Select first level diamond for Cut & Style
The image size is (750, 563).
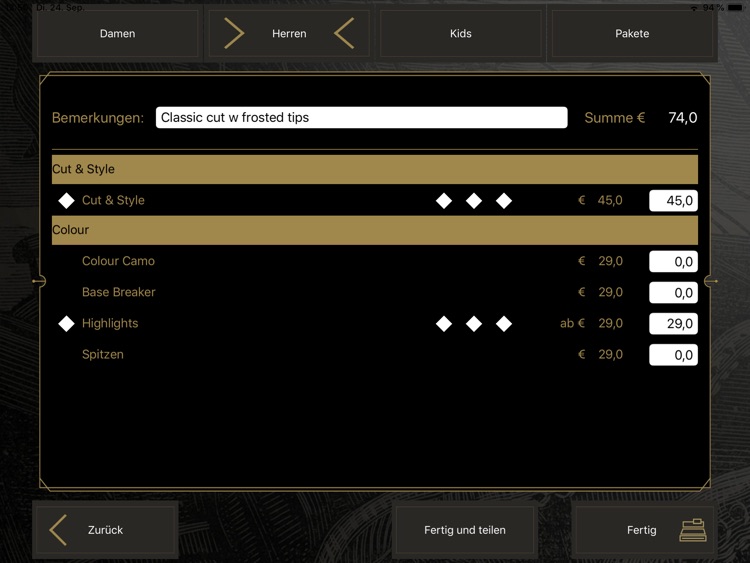[444, 201]
